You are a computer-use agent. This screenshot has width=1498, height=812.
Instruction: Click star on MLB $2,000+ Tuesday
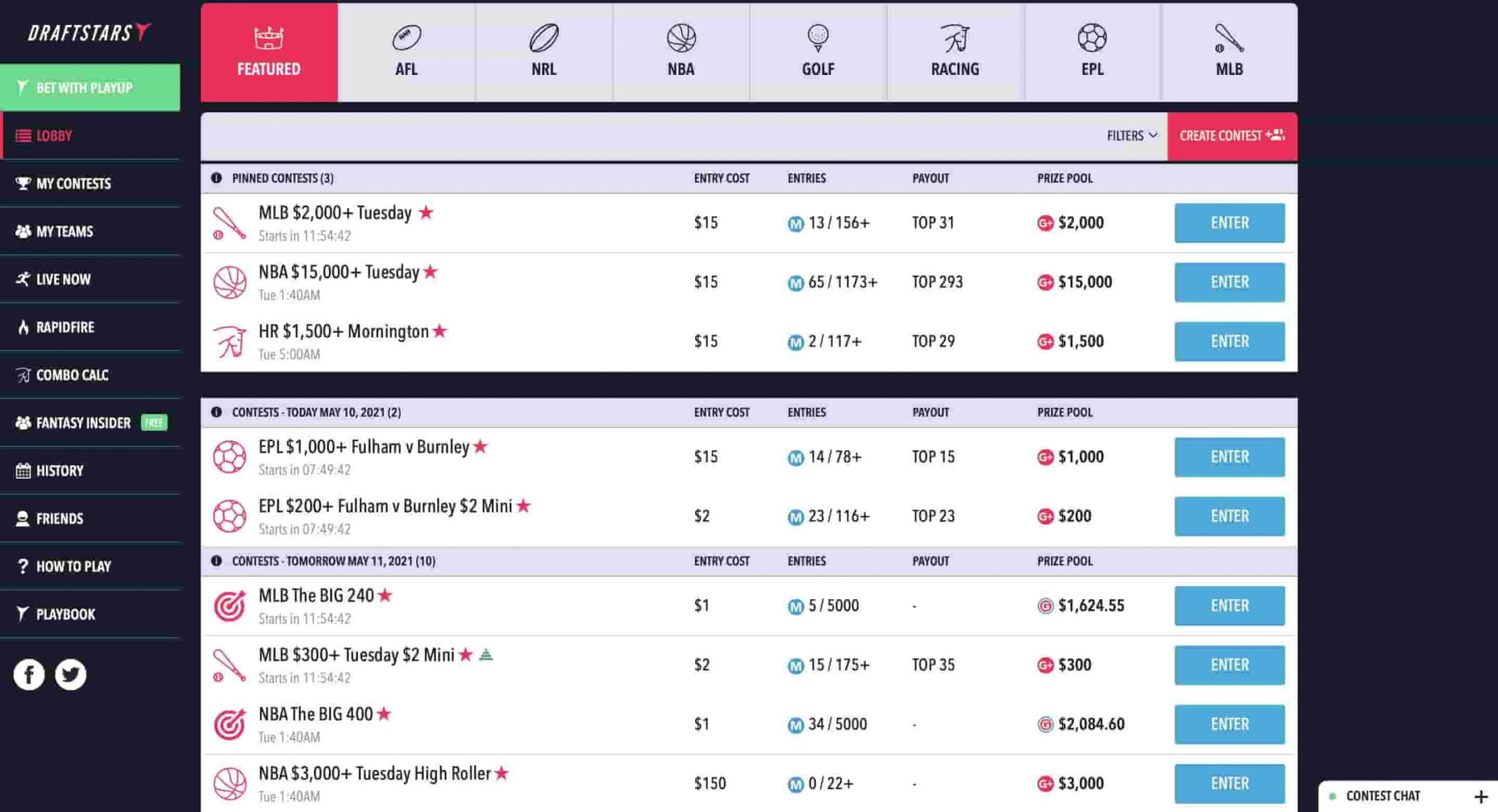coord(426,212)
